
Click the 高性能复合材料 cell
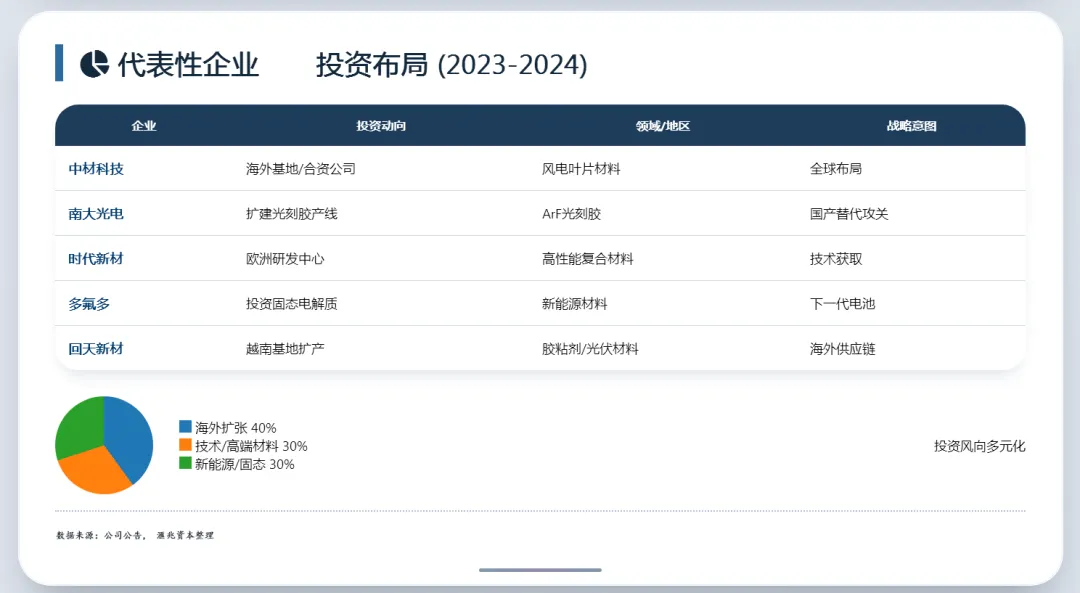(588, 259)
